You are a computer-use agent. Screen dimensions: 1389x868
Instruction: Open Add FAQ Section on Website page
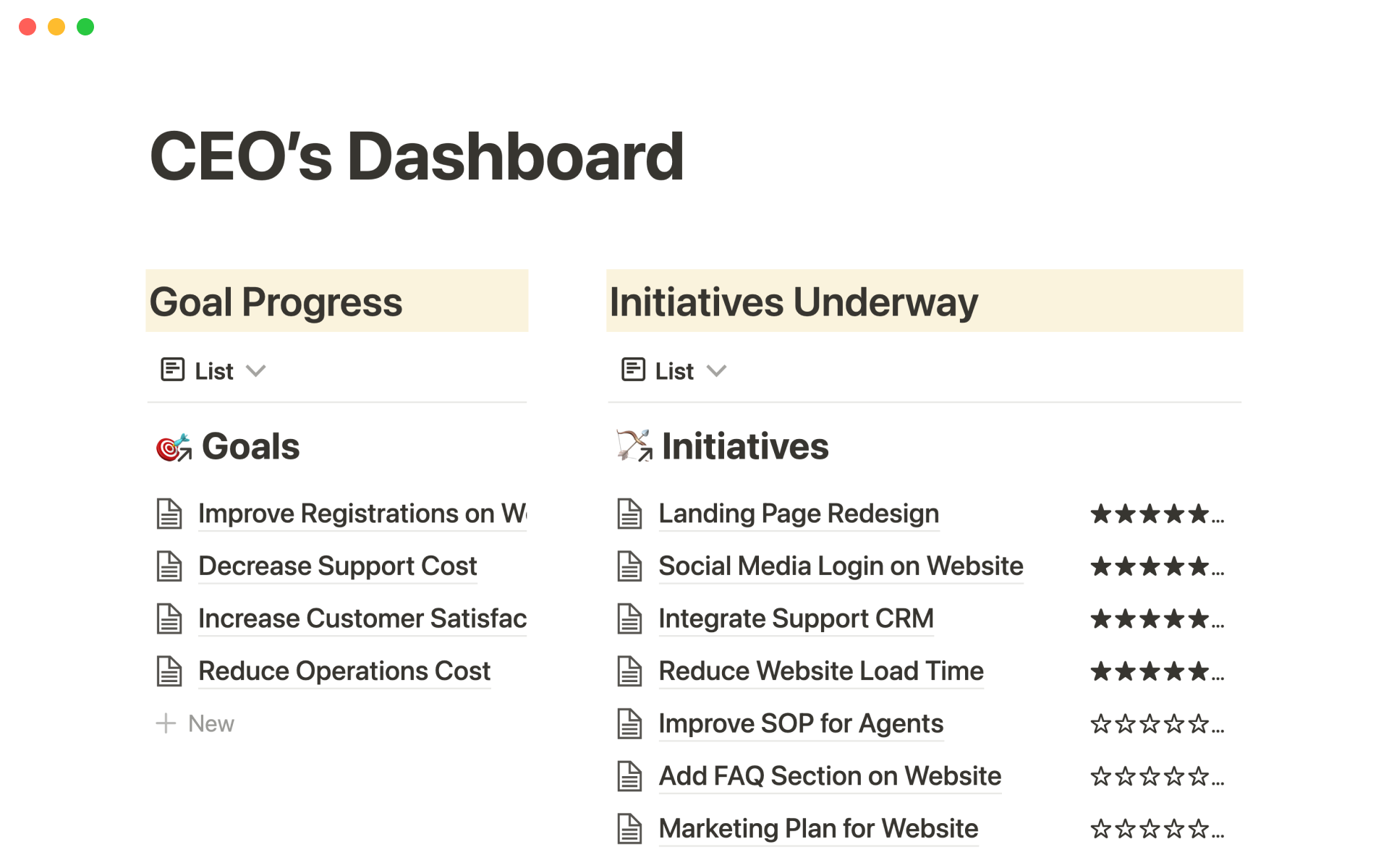(830, 776)
